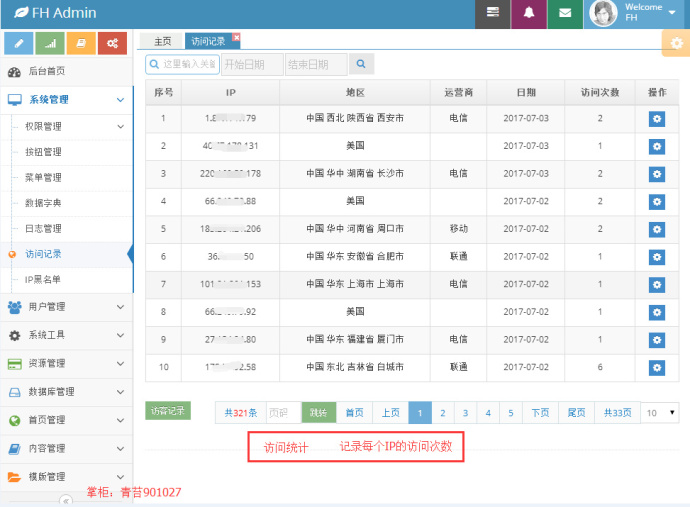Viewport: 690px width, 507px height.
Task: Select page 5 in pagination
Action: click(510, 413)
